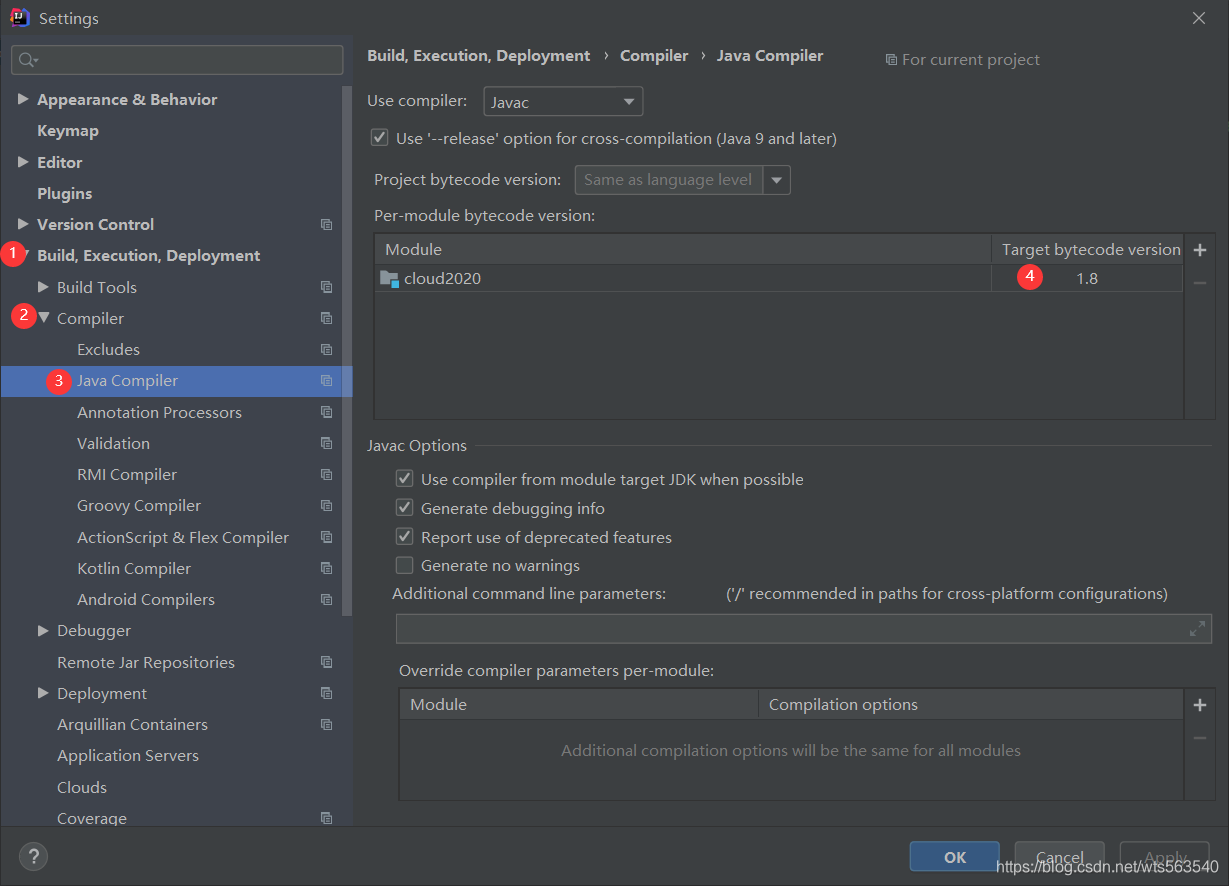Select Validation in the settings tree
This screenshot has width=1229, height=886.
pos(114,443)
